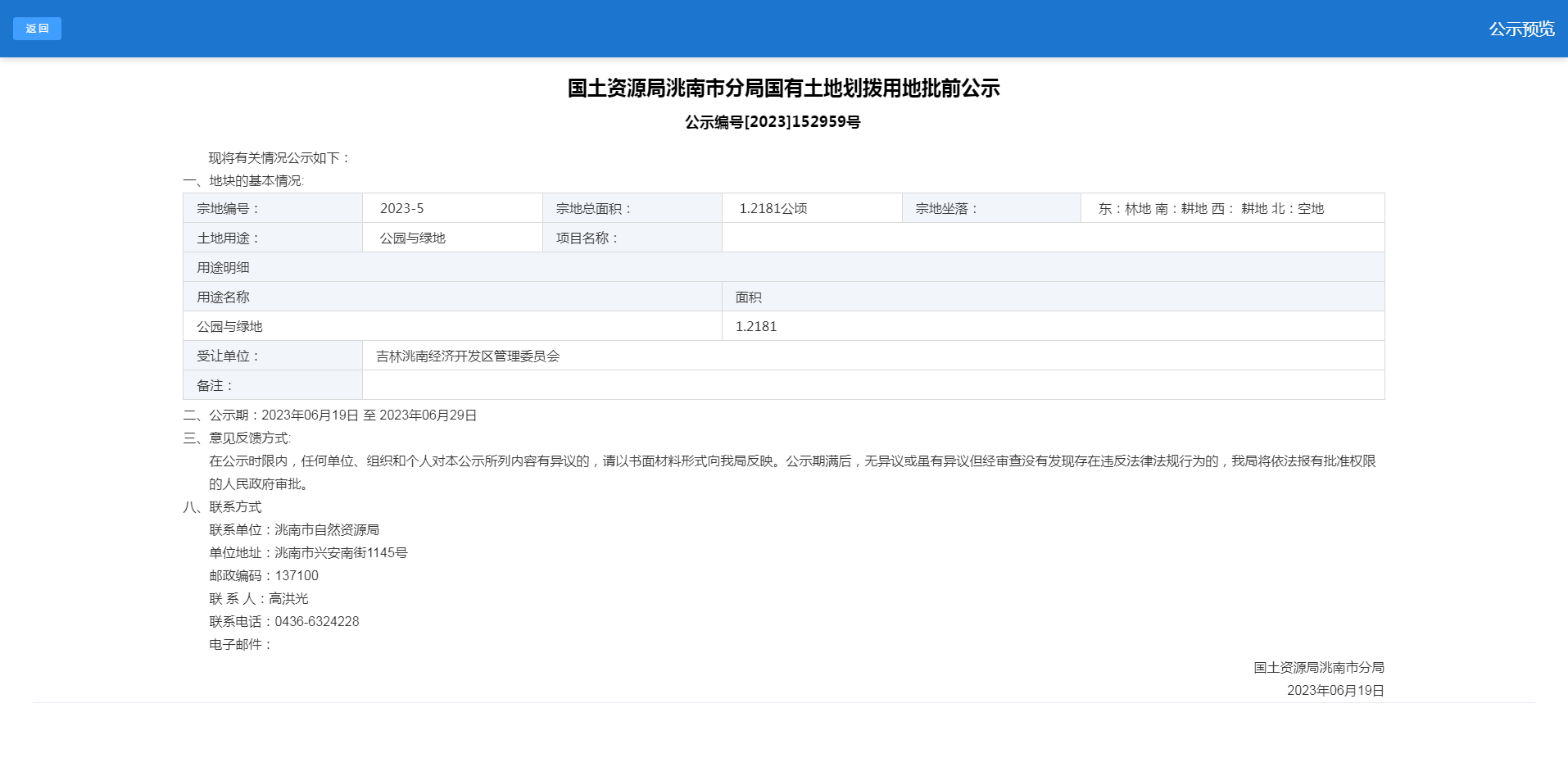Click the parcel number value 2023-5

click(x=401, y=208)
